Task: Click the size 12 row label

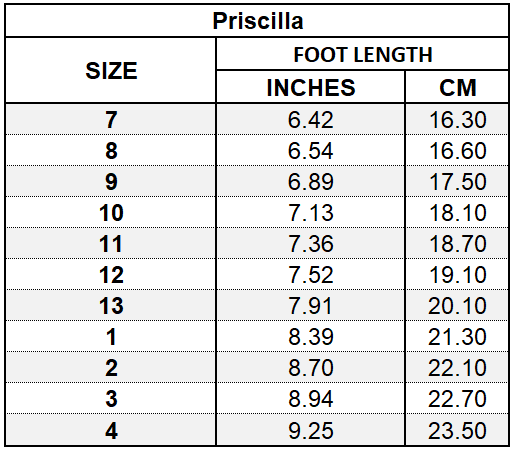Action: pos(111,274)
